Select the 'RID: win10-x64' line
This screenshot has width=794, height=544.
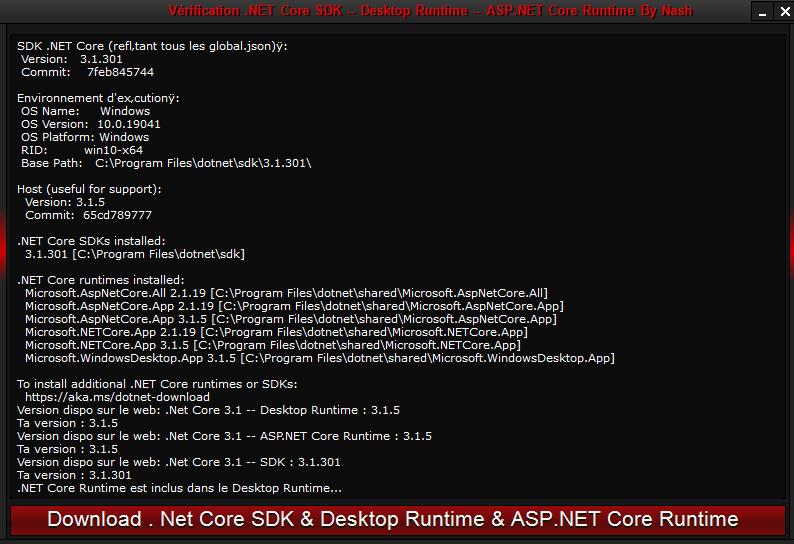(82, 150)
